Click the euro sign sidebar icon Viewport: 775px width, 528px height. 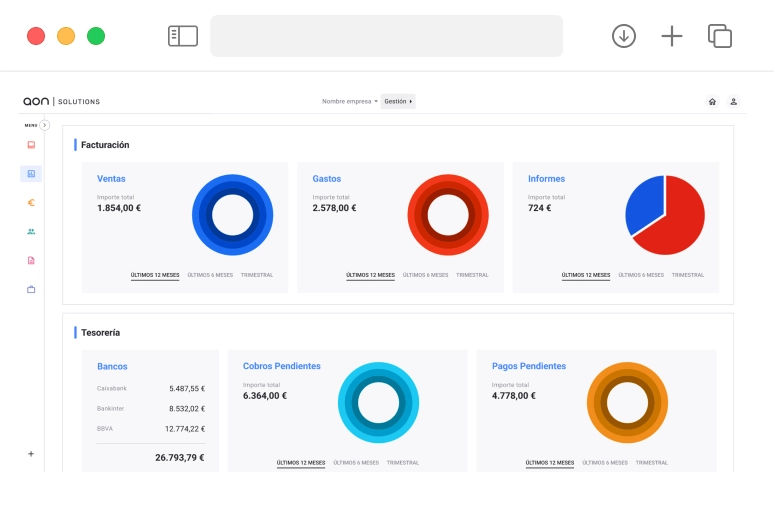[x=31, y=202]
